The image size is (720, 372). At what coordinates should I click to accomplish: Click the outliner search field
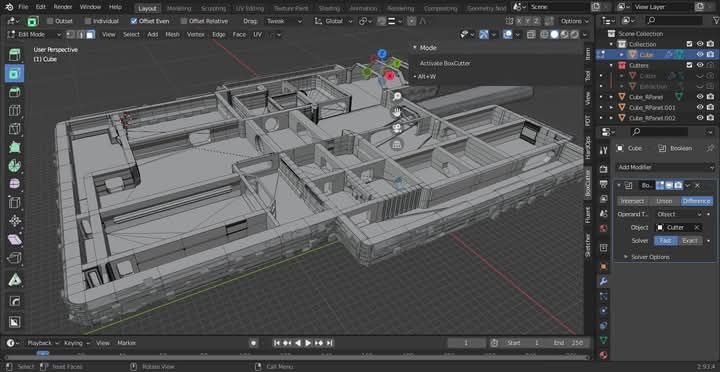click(674, 21)
